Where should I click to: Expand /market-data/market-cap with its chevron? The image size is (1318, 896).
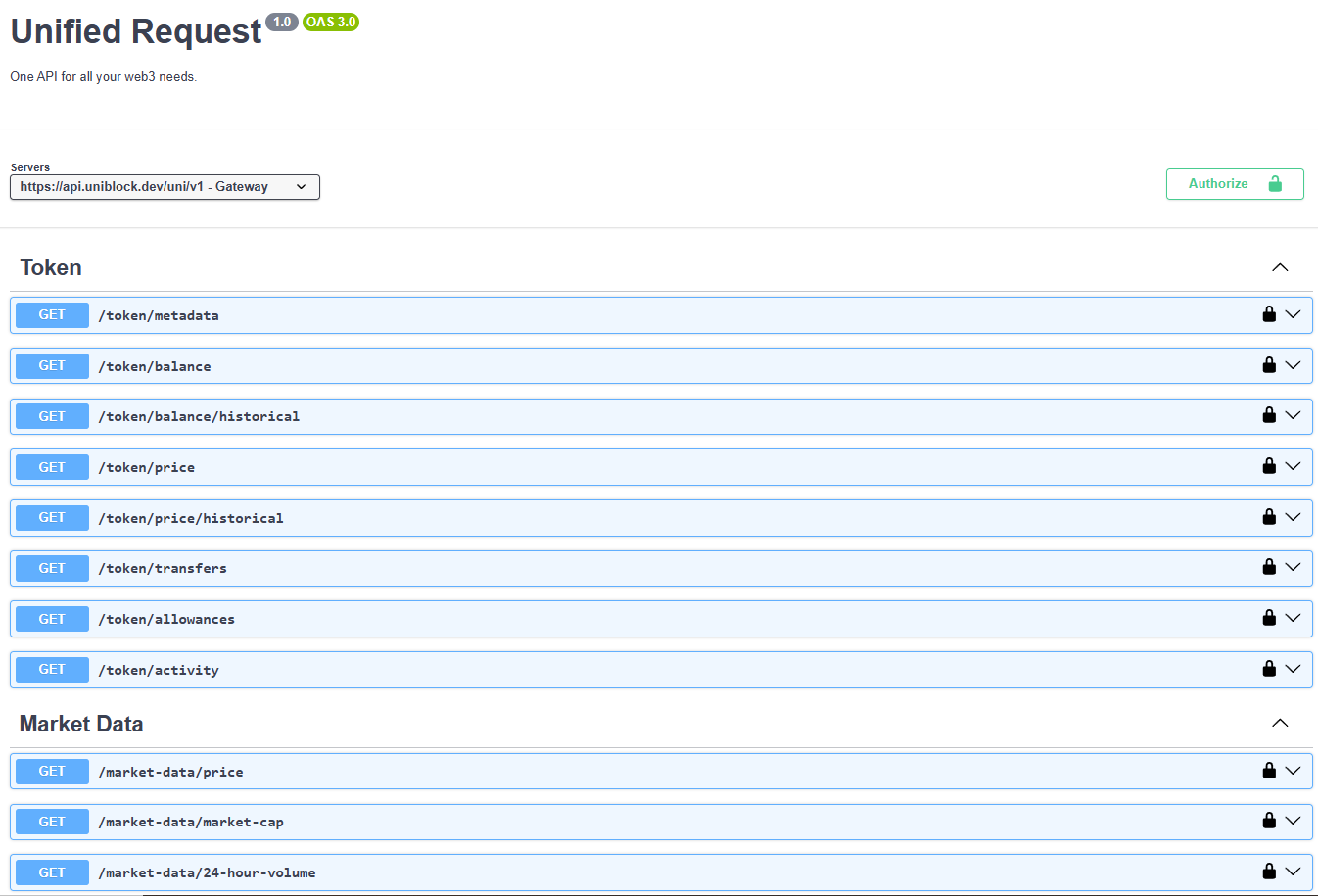click(1293, 821)
